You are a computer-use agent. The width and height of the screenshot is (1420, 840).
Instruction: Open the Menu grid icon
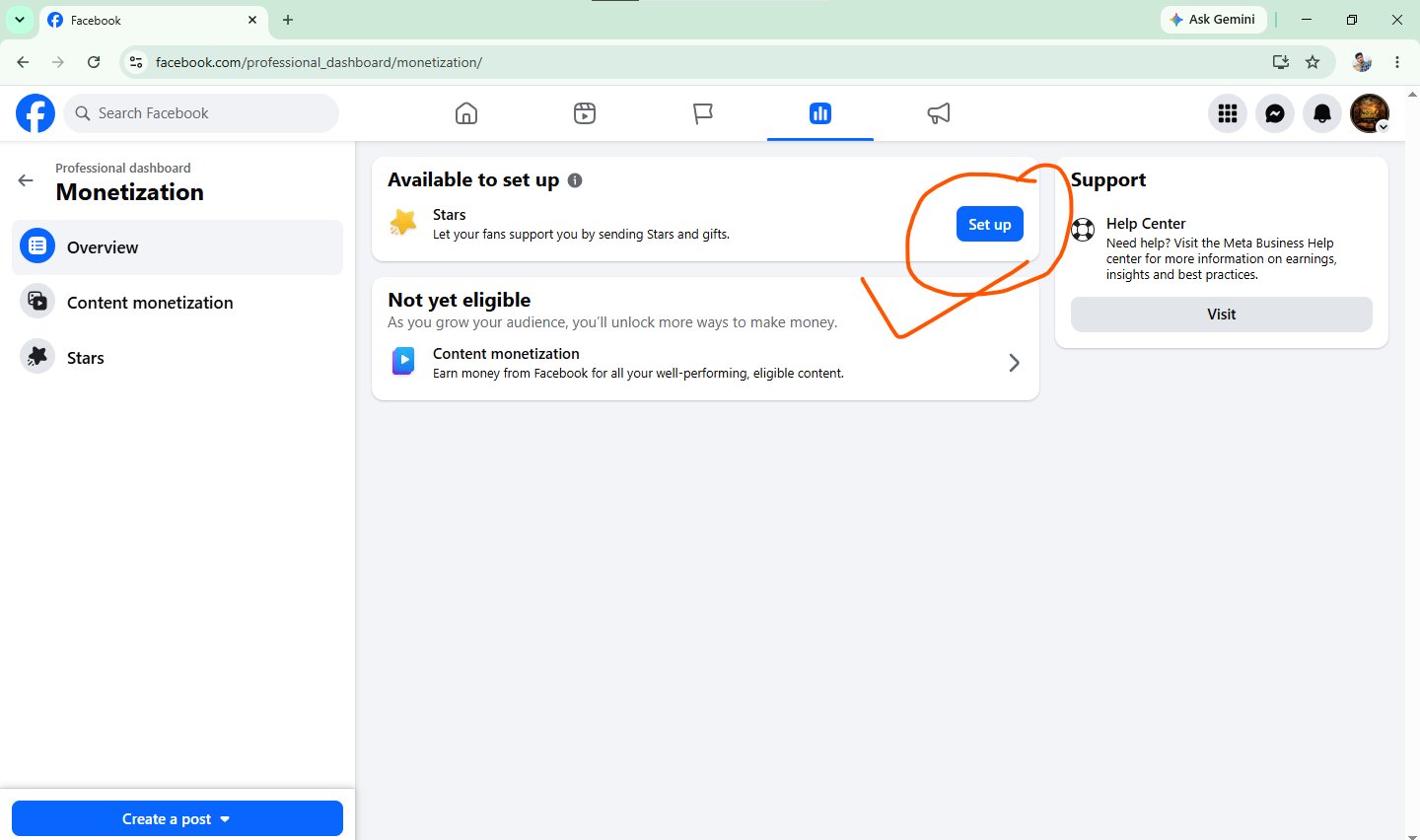[x=1228, y=113]
